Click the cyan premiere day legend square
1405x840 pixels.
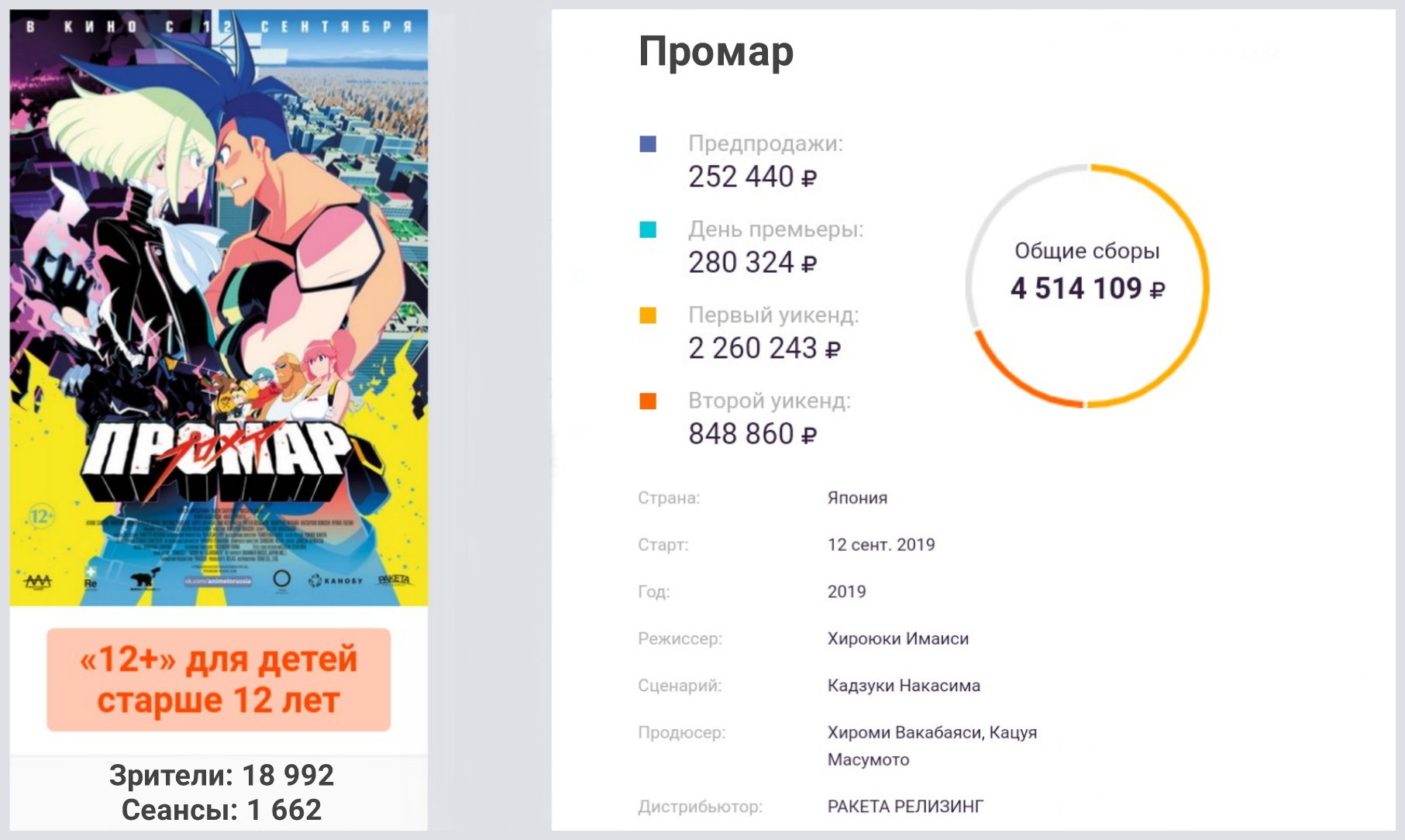(x=648, y=230)
